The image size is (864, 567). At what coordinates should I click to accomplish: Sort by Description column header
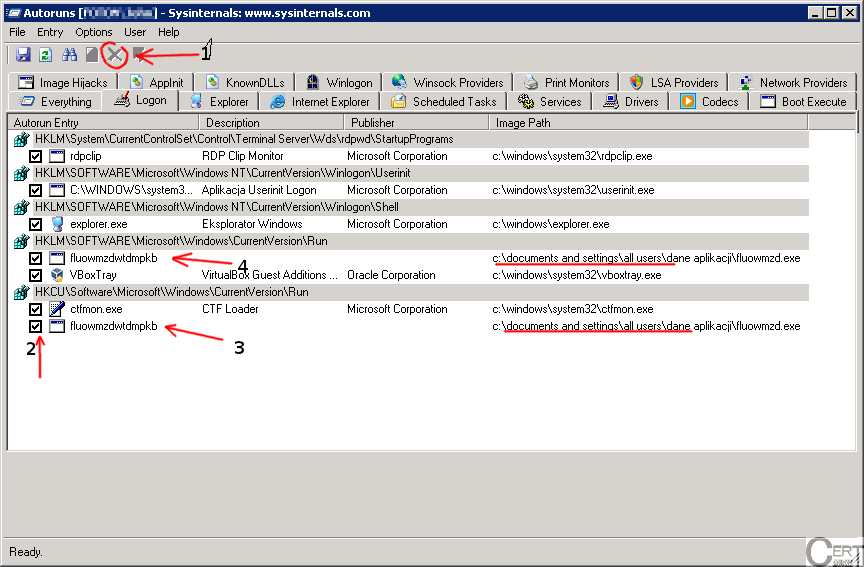271,123
